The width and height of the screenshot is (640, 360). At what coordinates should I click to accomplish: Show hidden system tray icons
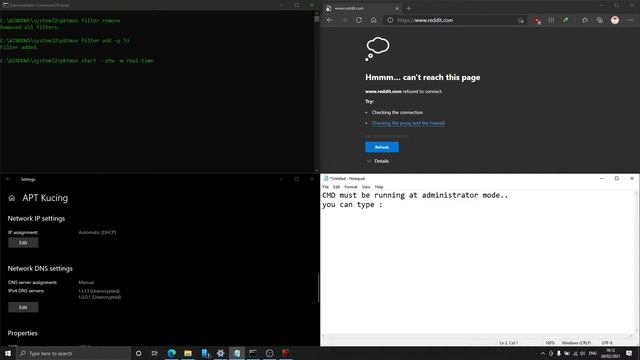[543, 353]
